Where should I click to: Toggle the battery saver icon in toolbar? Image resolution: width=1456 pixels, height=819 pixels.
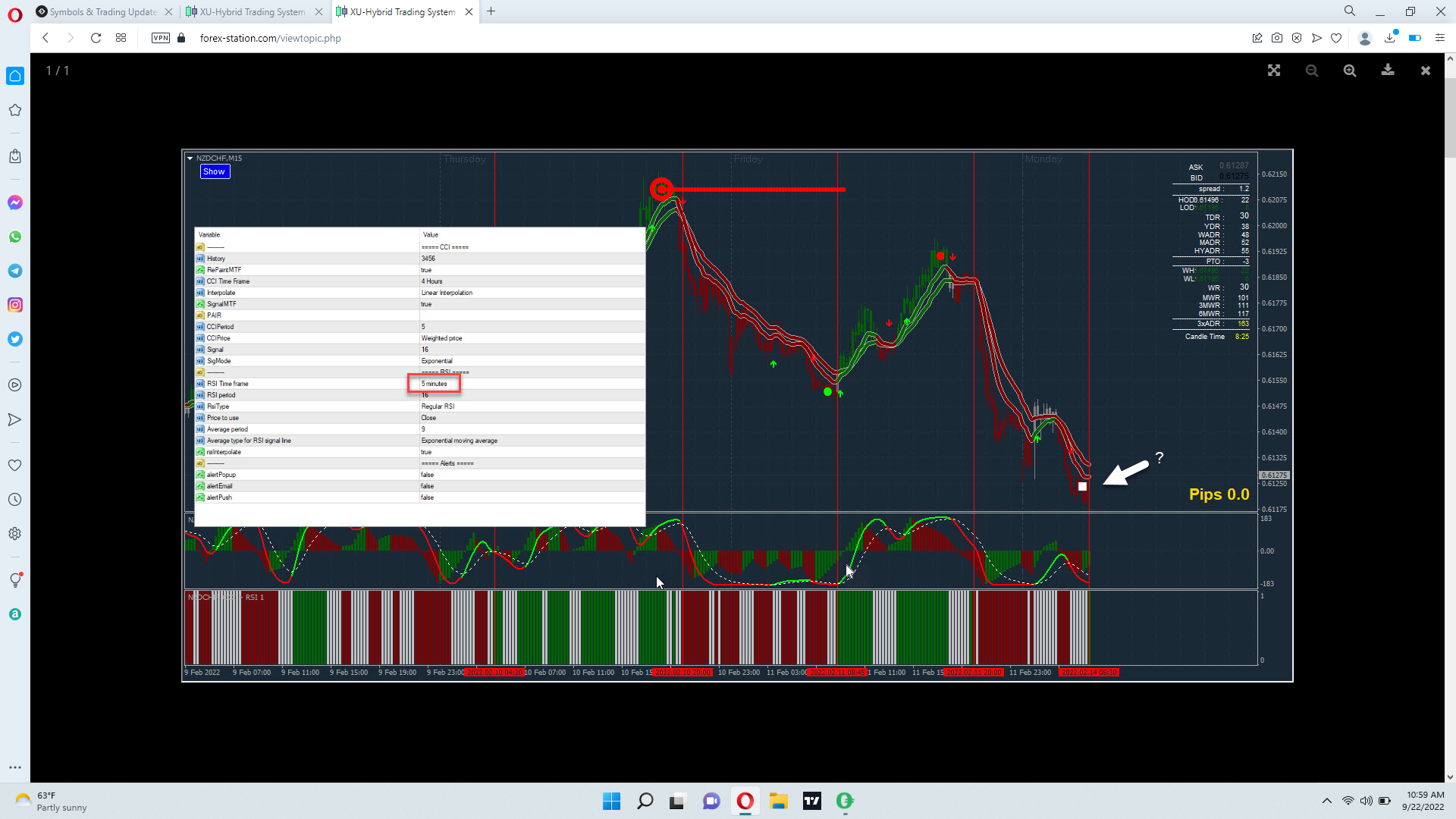point(1414,38)
